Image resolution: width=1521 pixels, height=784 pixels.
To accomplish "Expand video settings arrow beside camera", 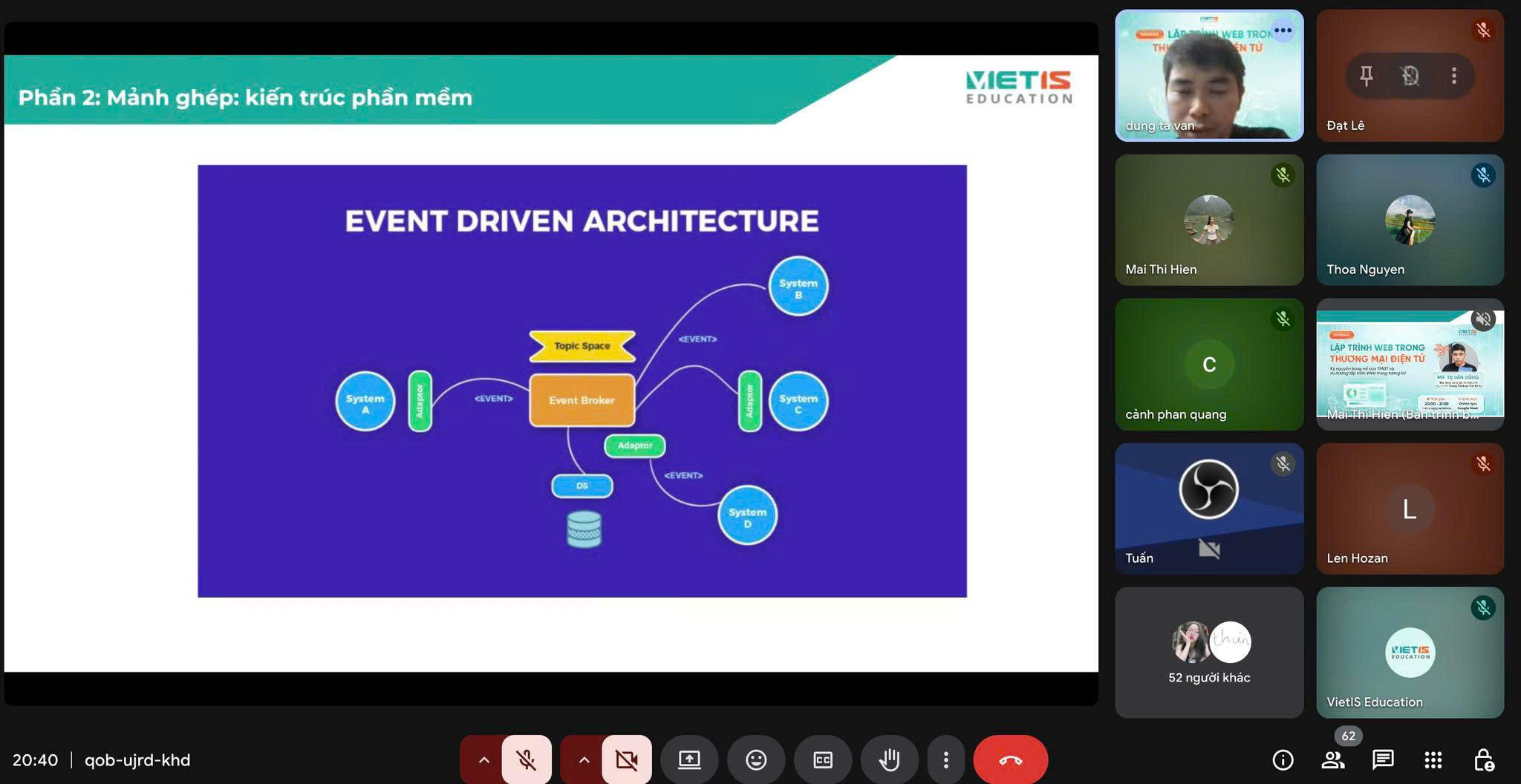I will tap(584, 759).
